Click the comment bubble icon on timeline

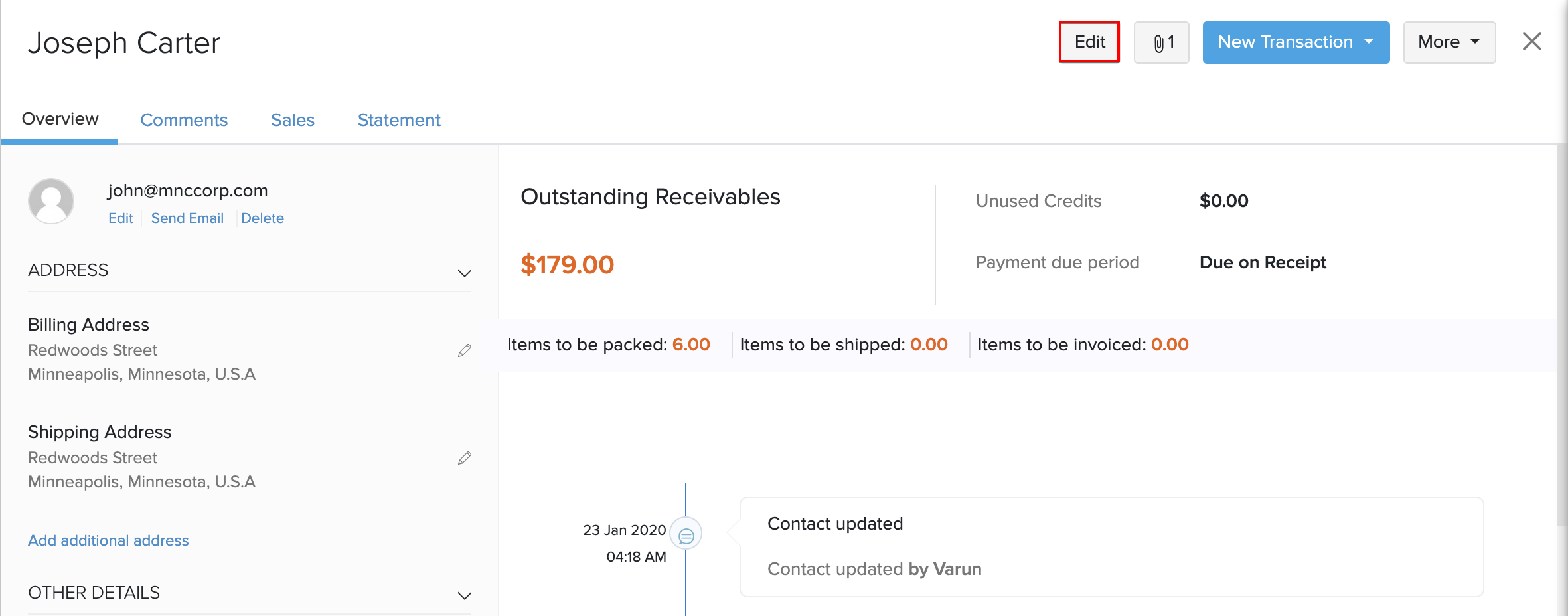[686, 534]
